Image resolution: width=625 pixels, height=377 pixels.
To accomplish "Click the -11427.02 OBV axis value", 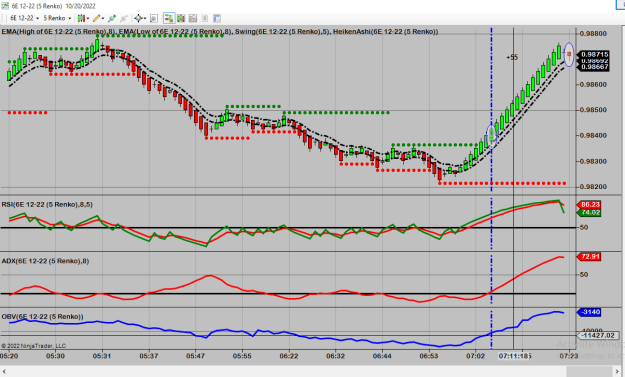I will coord(597,336).
